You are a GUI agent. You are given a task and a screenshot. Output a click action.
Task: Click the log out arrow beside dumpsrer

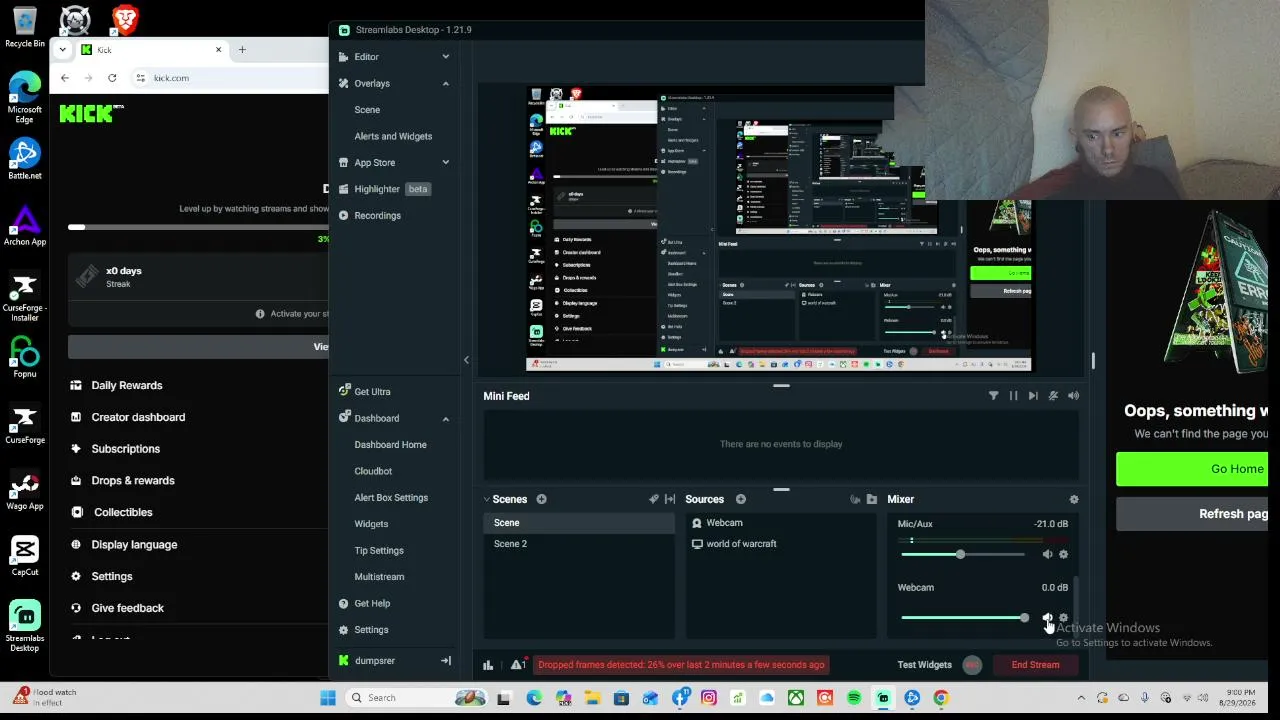(446, 661)
